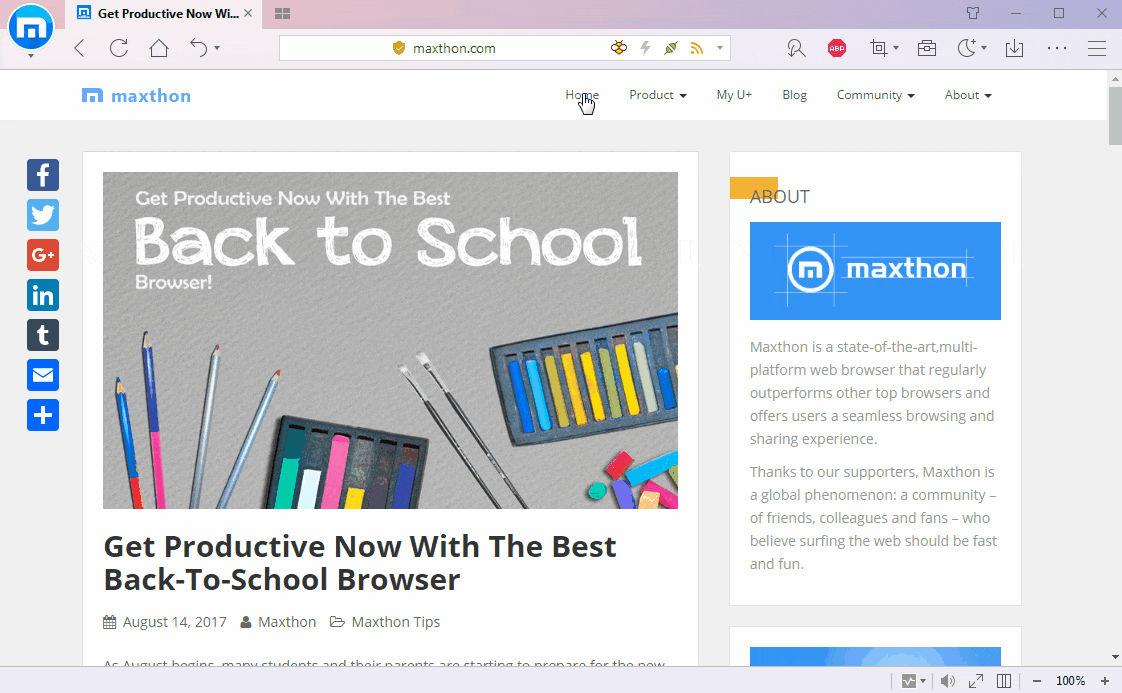Go to the Home nav item
This screenshot has height=693, width=1122.
click(582, 94)
